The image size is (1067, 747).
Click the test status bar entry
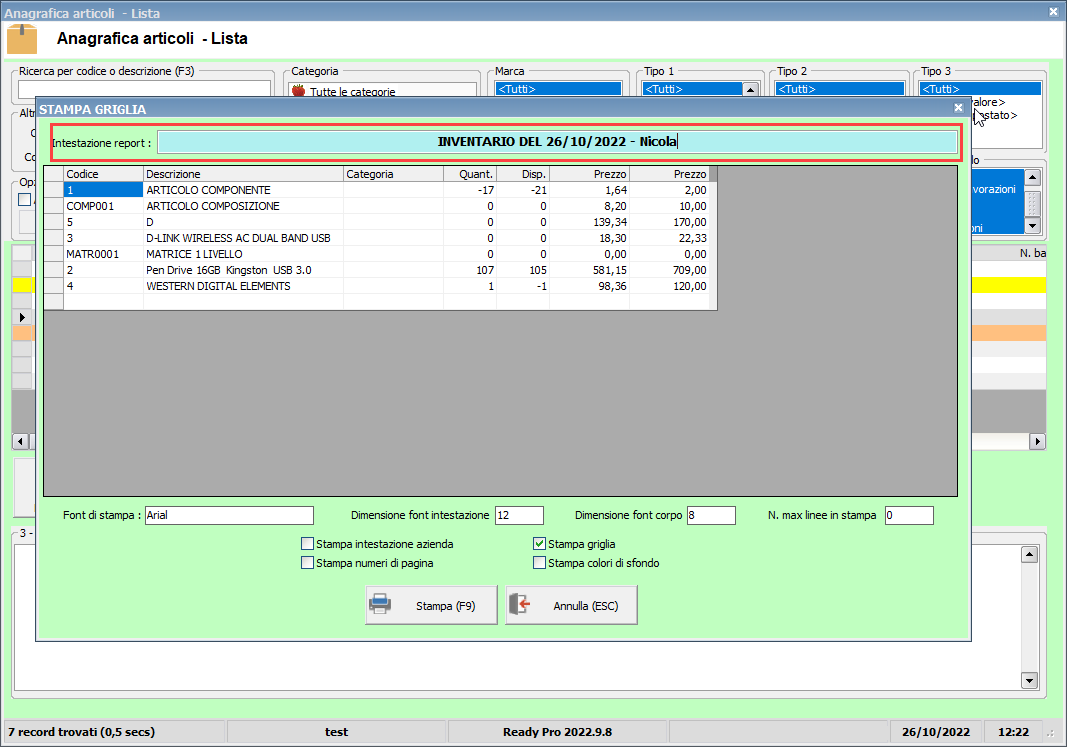[x=336, y=732]
